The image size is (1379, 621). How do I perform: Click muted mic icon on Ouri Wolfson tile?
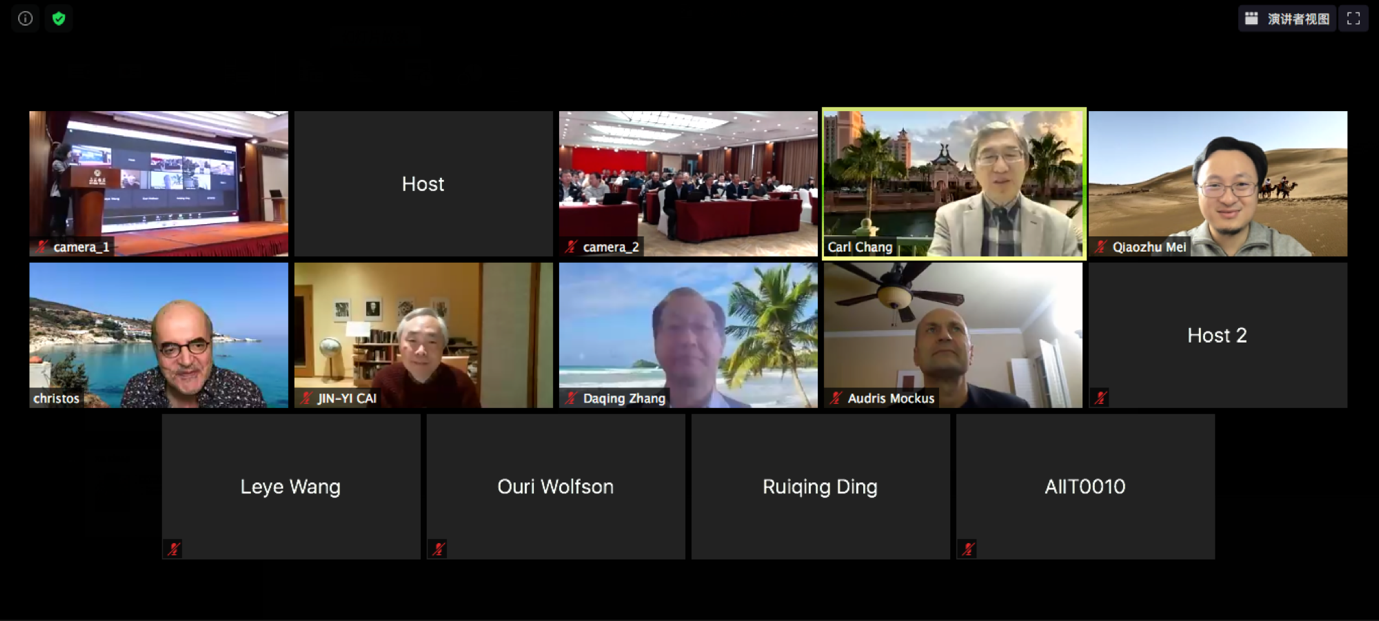pos(438,548)
